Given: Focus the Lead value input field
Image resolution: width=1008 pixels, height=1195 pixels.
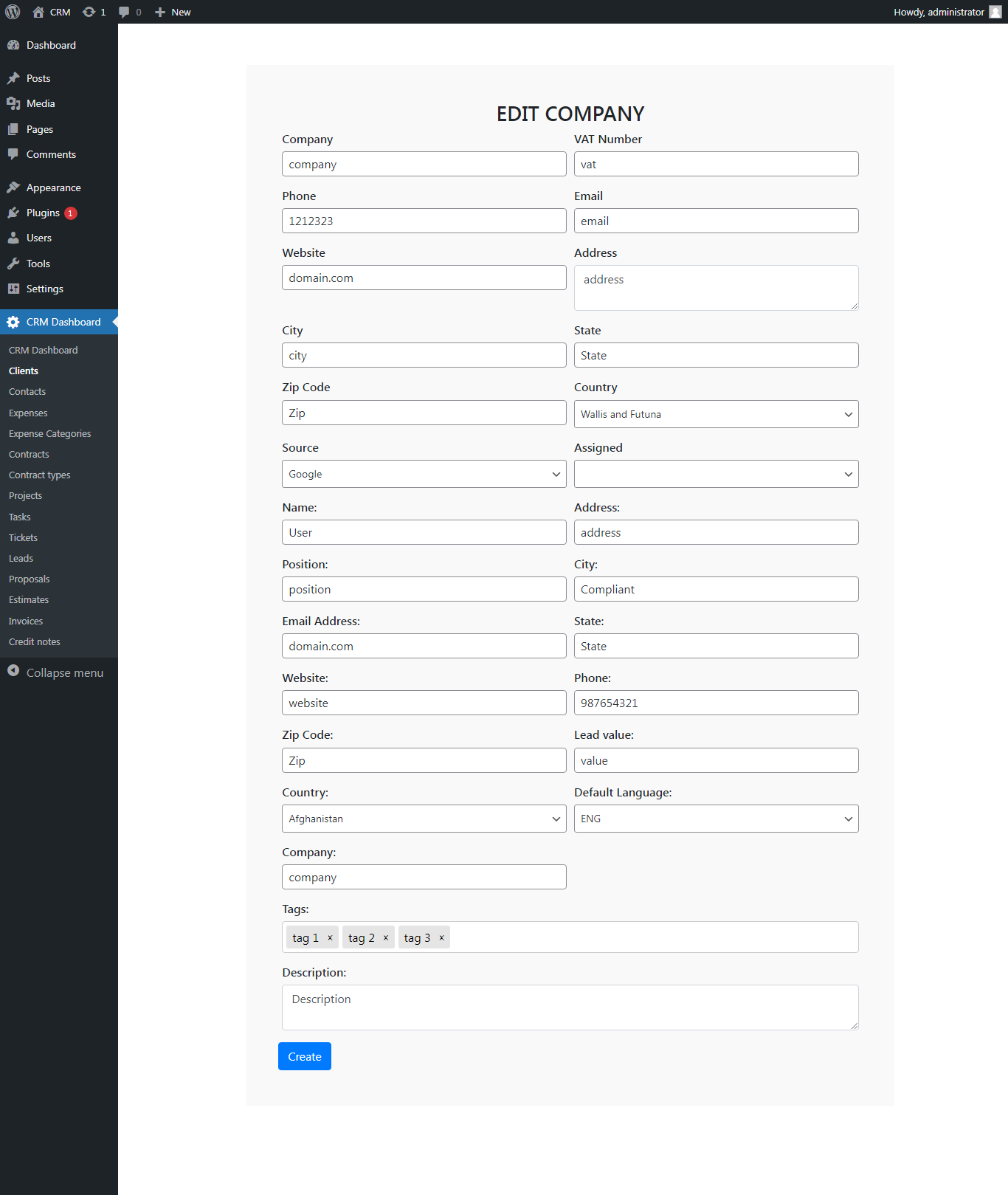Looking at the screenshot, I should [716, 760].
